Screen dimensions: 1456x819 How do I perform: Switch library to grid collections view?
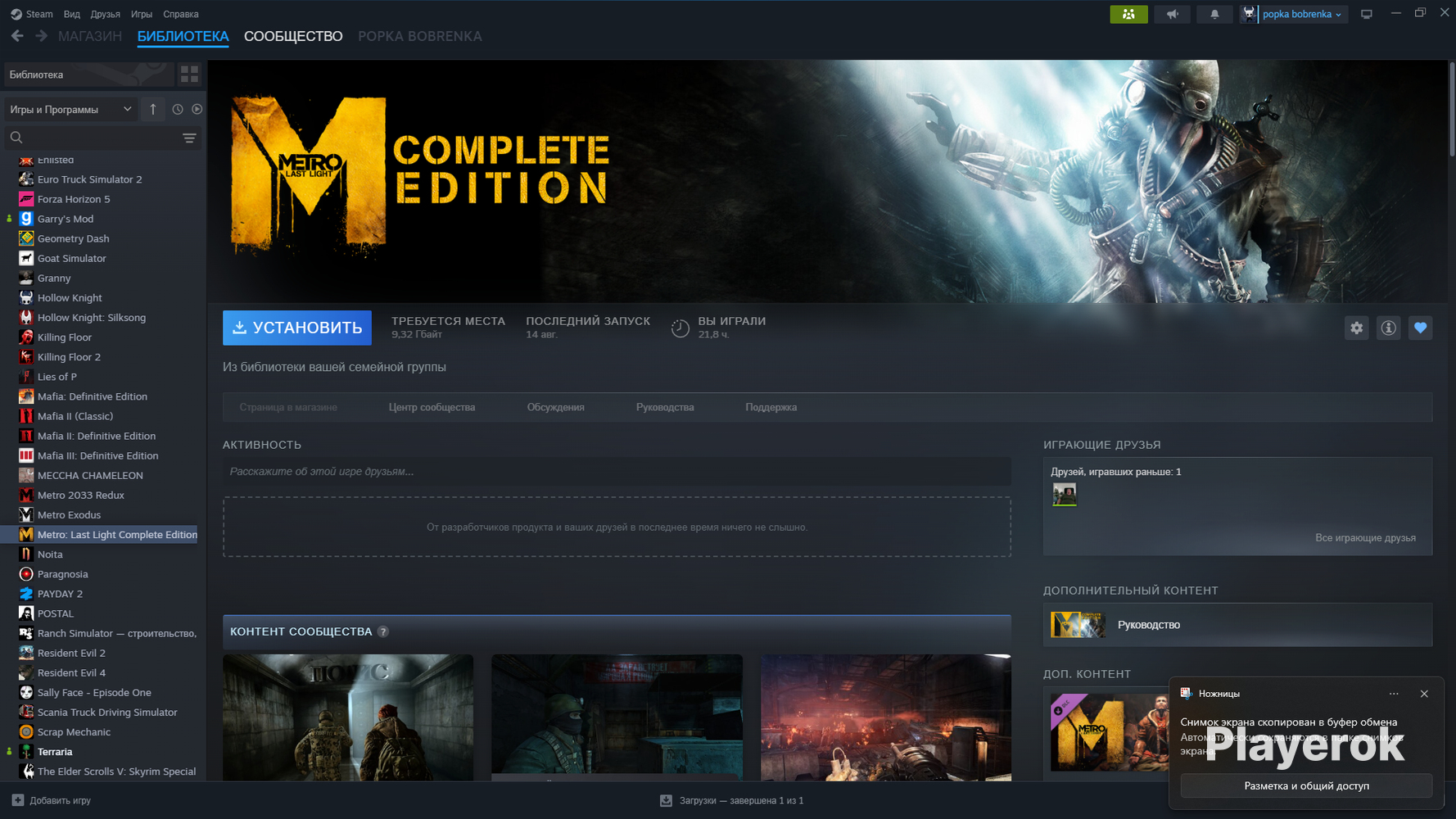coord(189,75)
